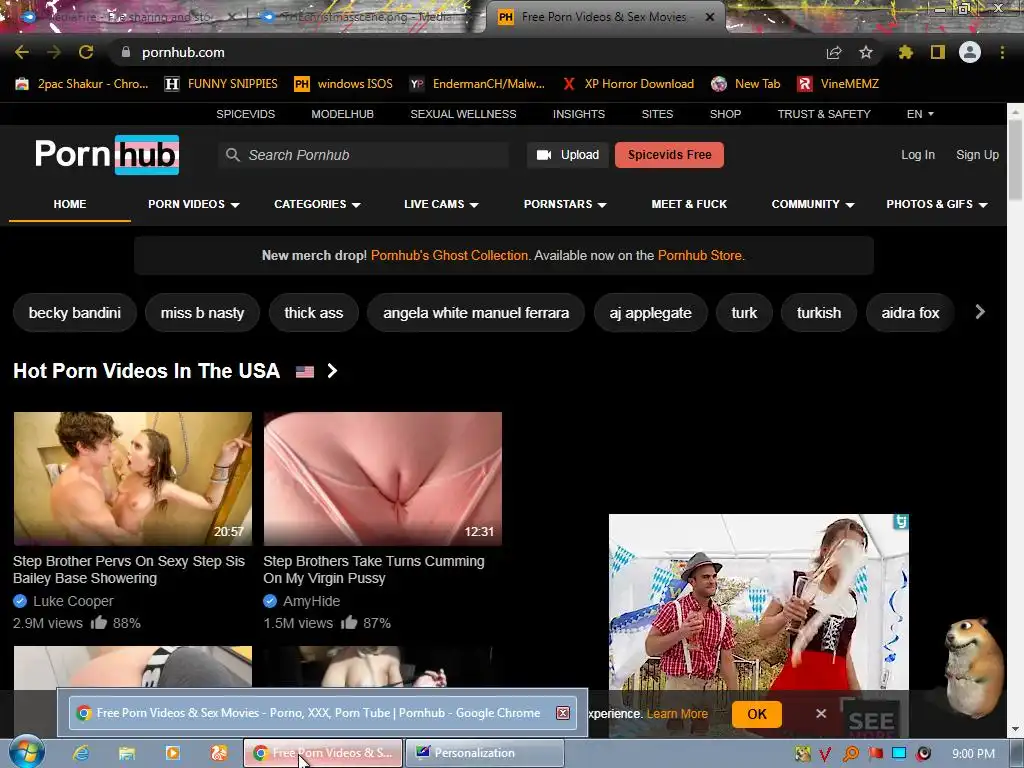
Task: Open TRUST & SAFETY in the top menu
Action: [x=824, y=114]
